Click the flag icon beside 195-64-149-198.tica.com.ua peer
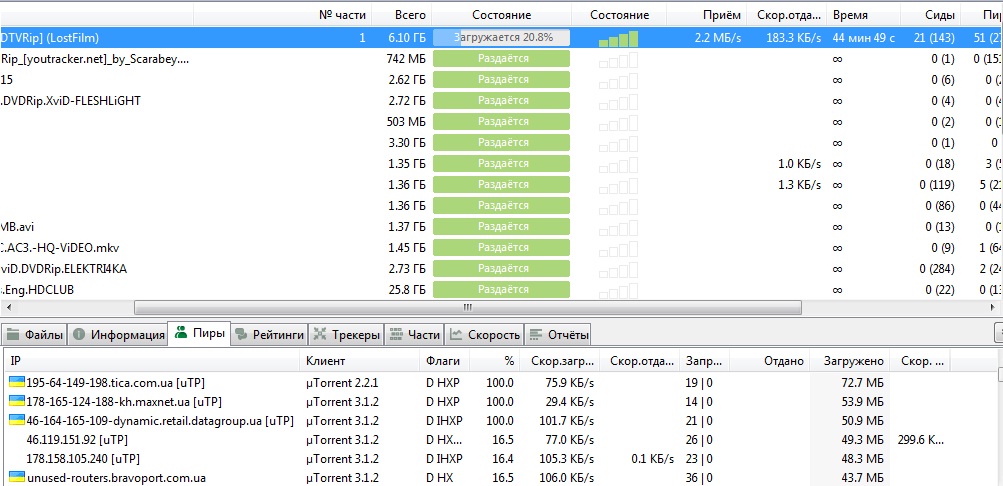 (x=17, y=383)
